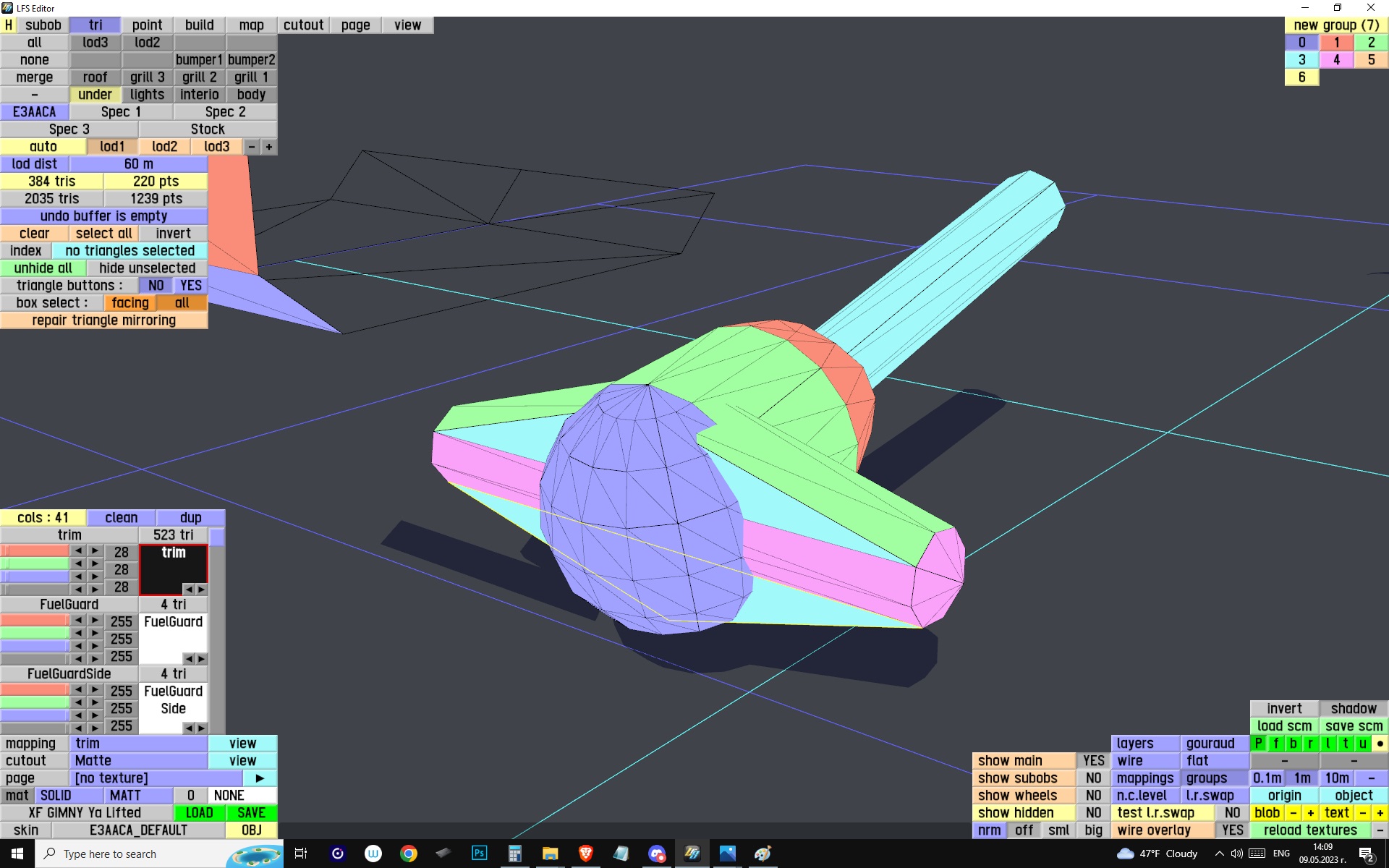Click the repair triangle mirroring button
Screen dimensions: 1389x868
click(x=104, y=320)
